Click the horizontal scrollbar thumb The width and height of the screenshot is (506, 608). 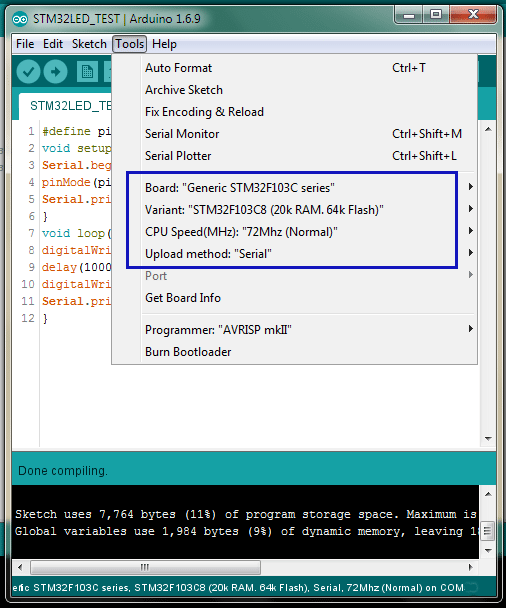click(x=145, y=567)
